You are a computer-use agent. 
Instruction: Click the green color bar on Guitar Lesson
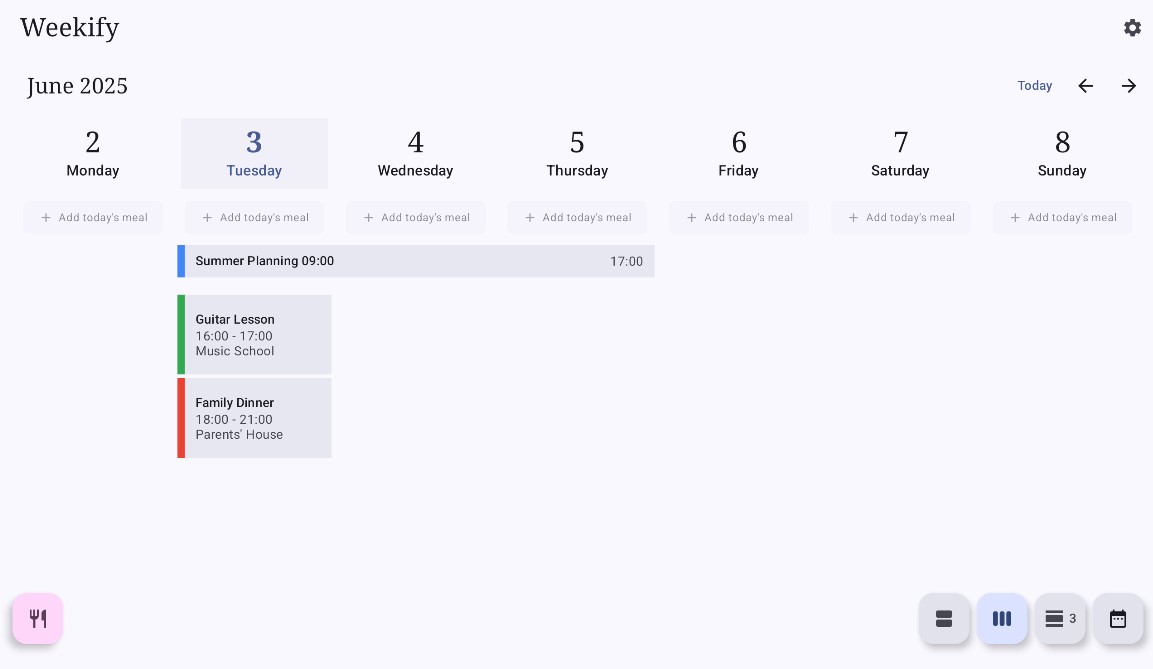(181, 334)
